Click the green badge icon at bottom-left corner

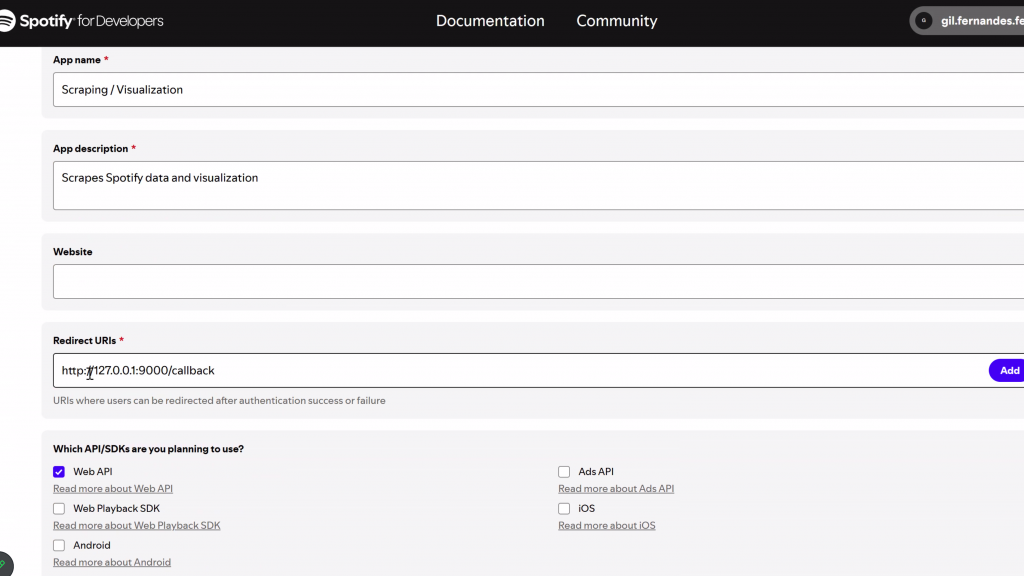[x=4, y=564]
